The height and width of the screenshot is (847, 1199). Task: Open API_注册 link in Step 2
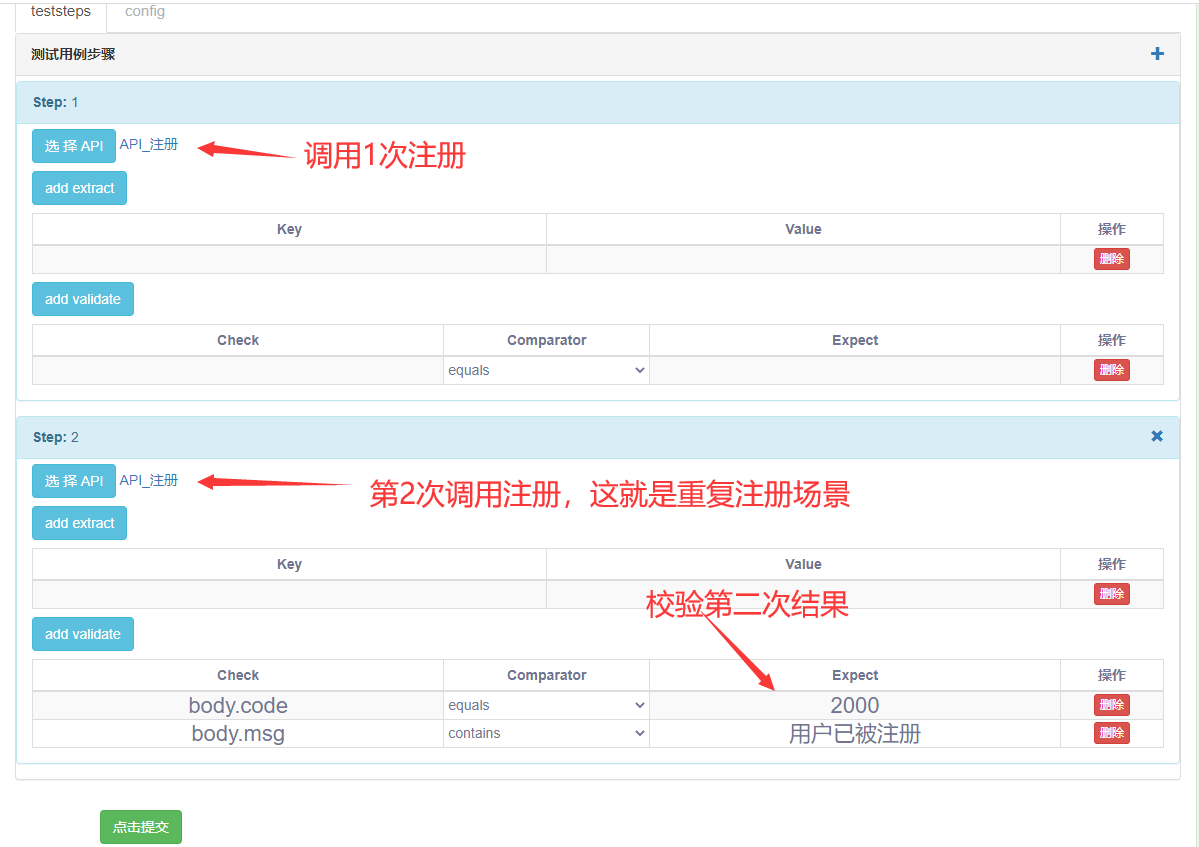pyautogui.click(x=148, y=480)
